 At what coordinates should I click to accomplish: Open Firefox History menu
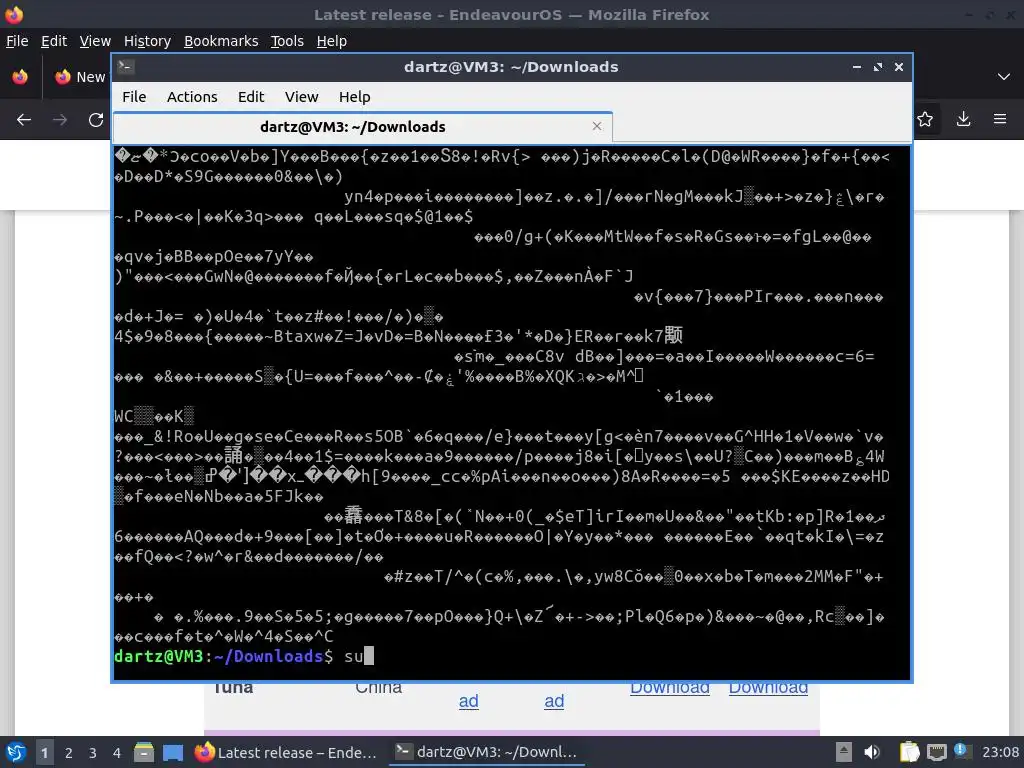point(147,41)
